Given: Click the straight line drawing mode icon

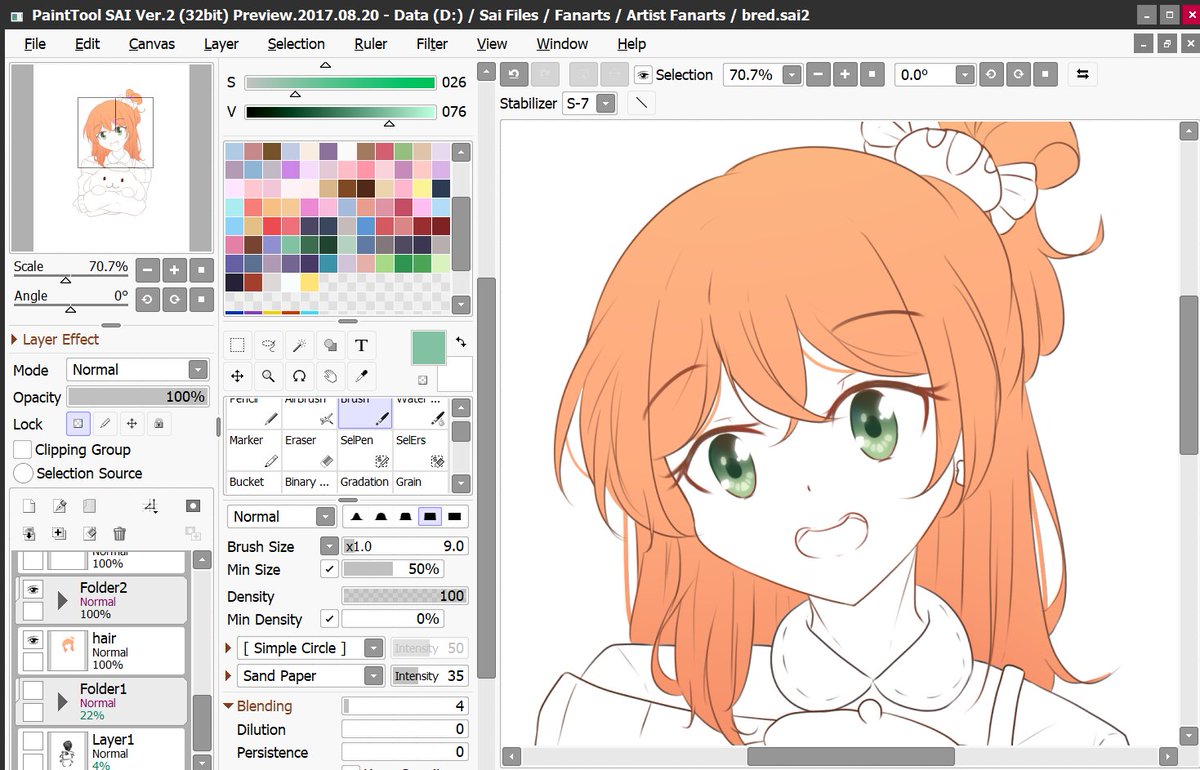Looking at the screenshot, I should 642,102.
